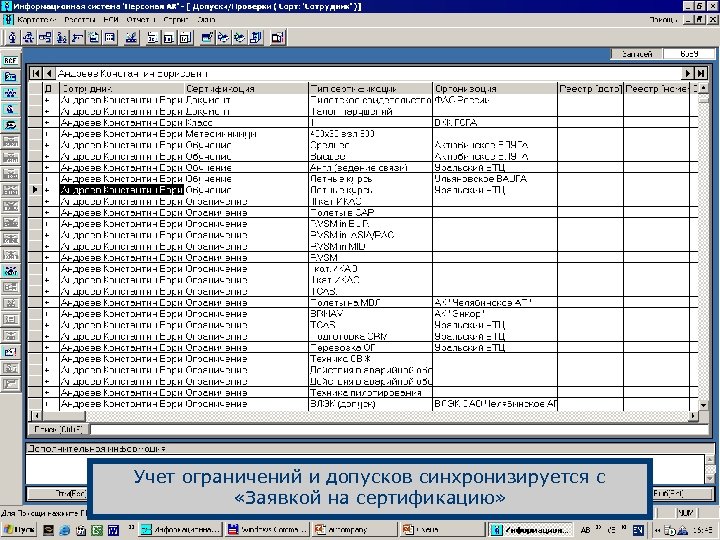Select the cell '400x30 взл 500'
The height and width of the screenshot is (540, 720).
point(371,134)
